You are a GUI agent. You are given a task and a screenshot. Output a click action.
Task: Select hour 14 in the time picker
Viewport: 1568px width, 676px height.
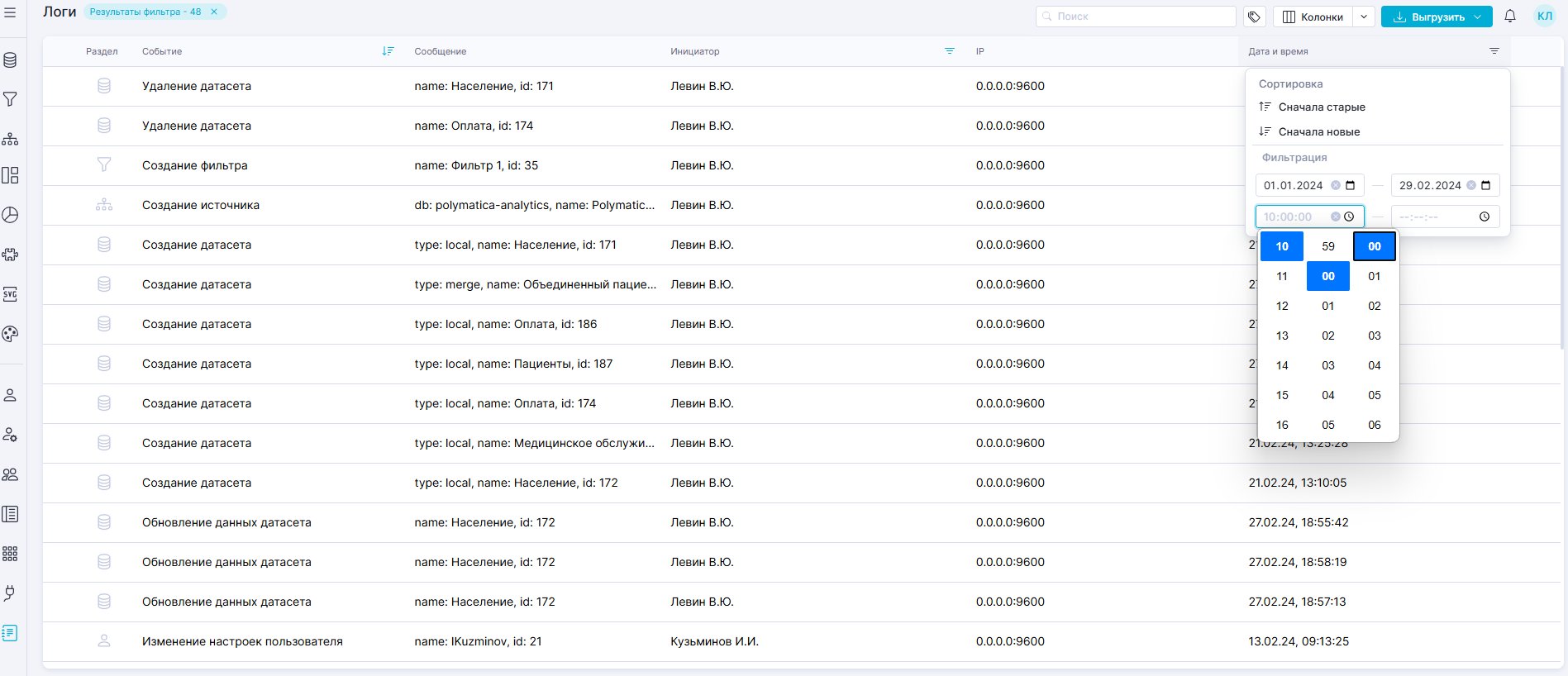[x=1282, y=365]
